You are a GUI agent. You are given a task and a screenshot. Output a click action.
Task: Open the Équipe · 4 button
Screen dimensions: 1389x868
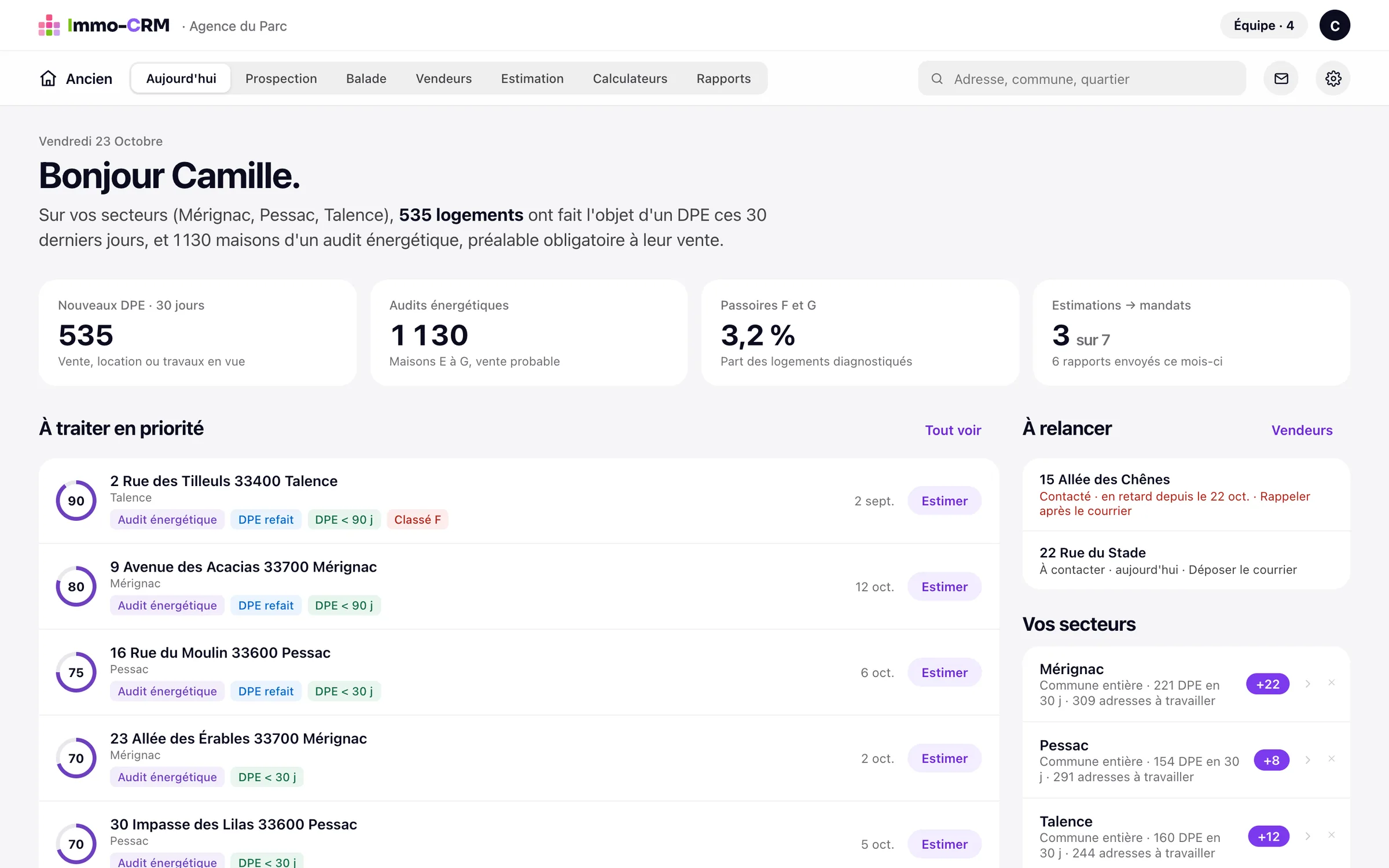point(1263,25)
